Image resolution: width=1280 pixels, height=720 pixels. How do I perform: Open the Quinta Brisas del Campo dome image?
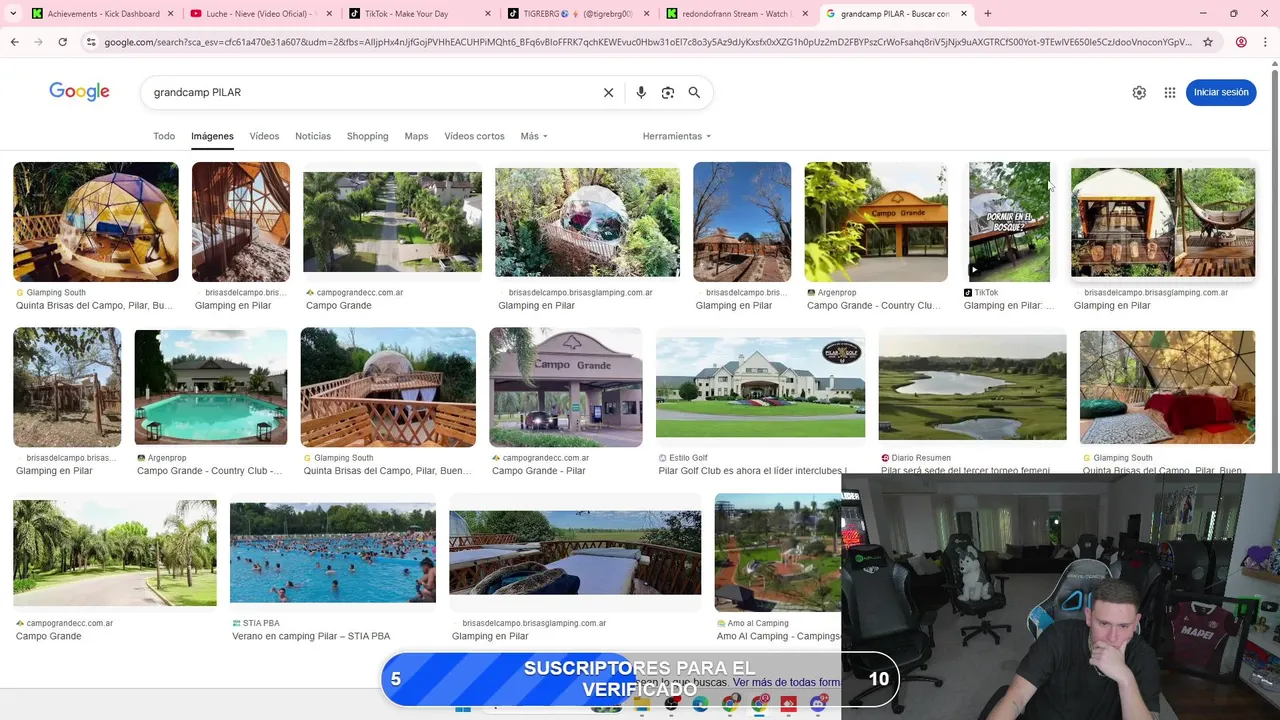[96, 222]
